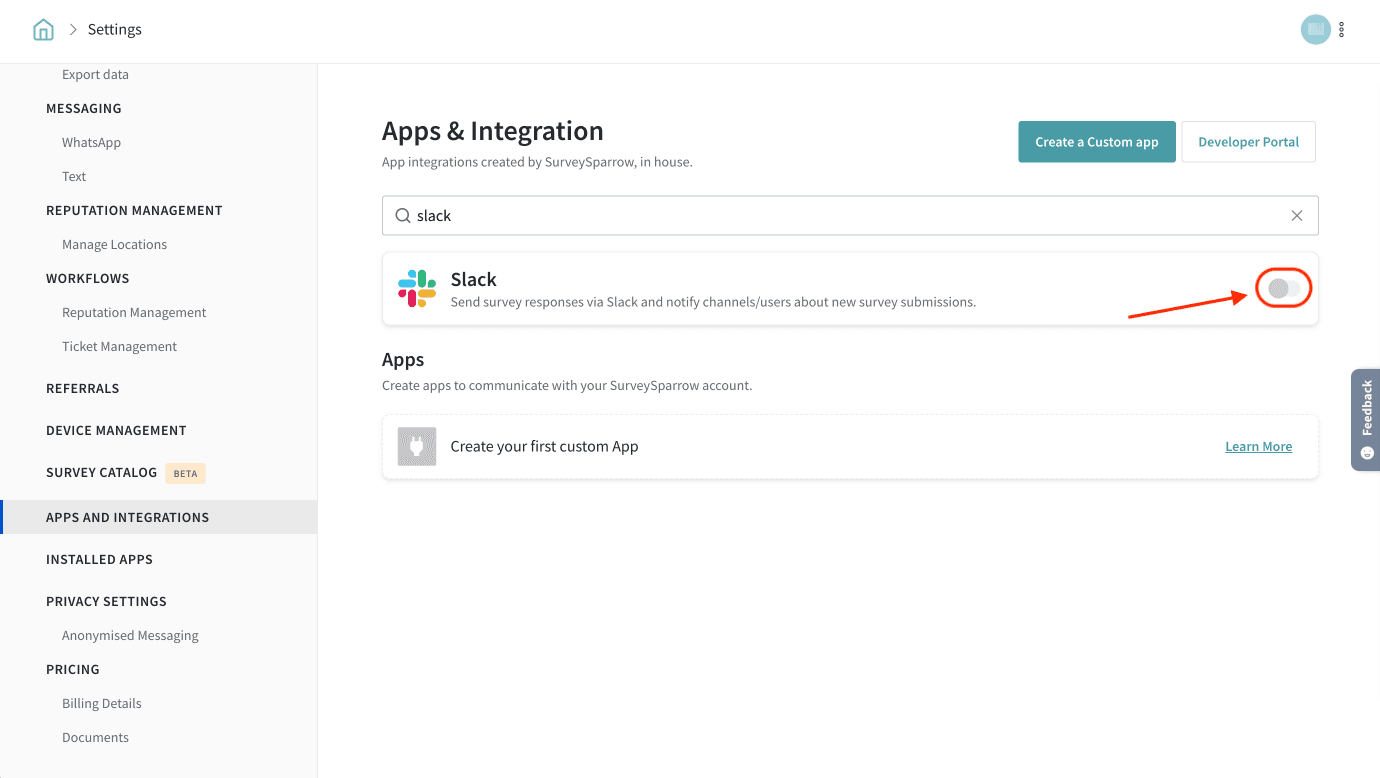Image resolution: width=1380 pixels, height=778 pixels.
Task: Open Installed Apps in sidebar
Action: [x=99, y=560]
